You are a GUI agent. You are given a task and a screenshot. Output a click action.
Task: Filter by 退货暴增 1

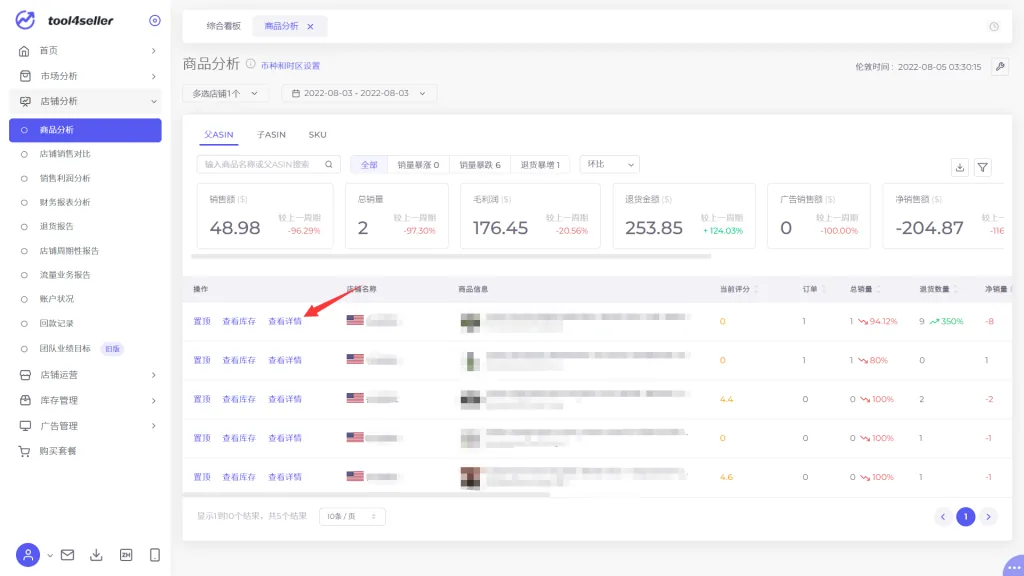(x=540, y=165)
